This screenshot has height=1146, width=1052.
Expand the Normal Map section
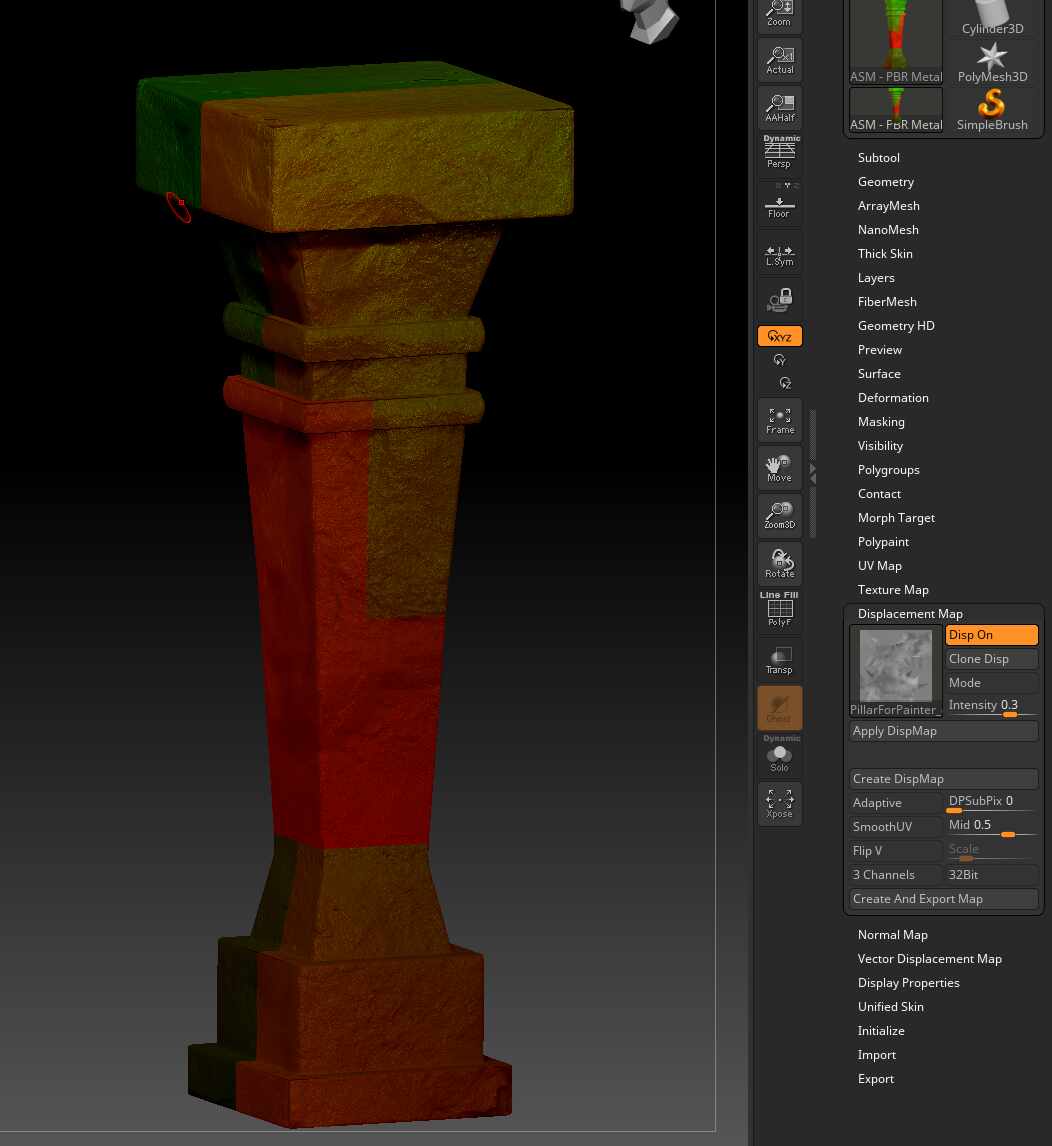892,935
